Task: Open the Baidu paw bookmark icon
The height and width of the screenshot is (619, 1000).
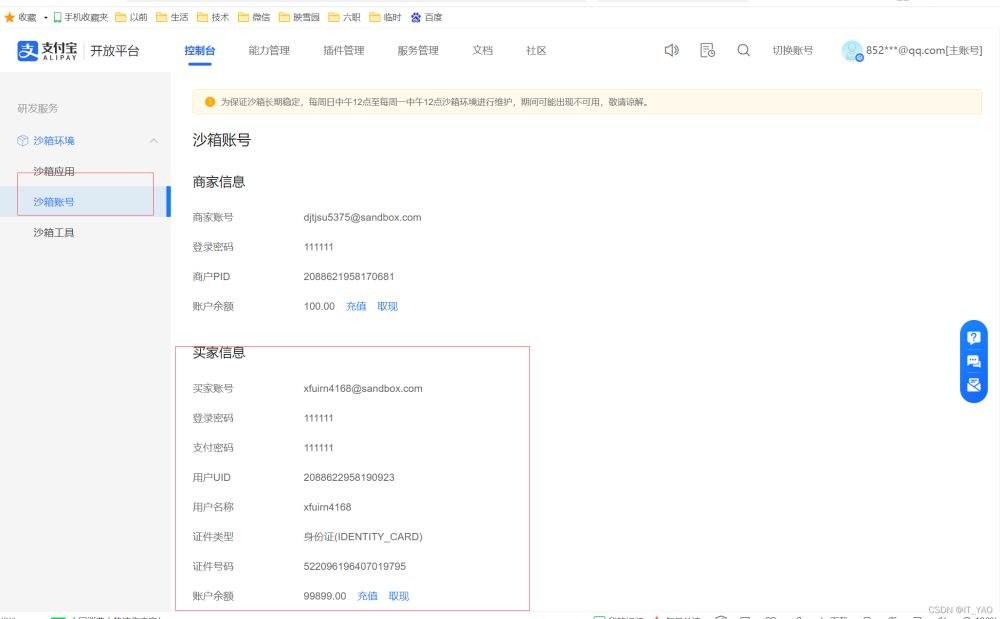Action: [416, 17]
